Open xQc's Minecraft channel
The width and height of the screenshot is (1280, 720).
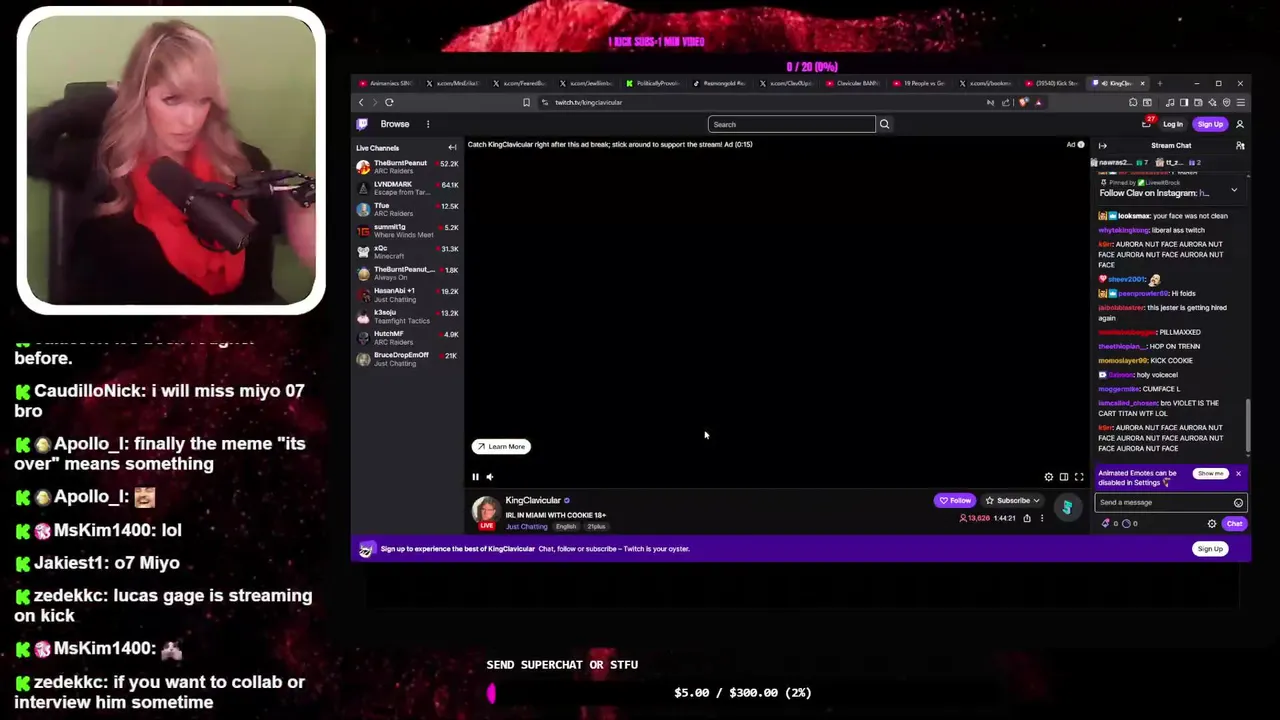[407, 252]
